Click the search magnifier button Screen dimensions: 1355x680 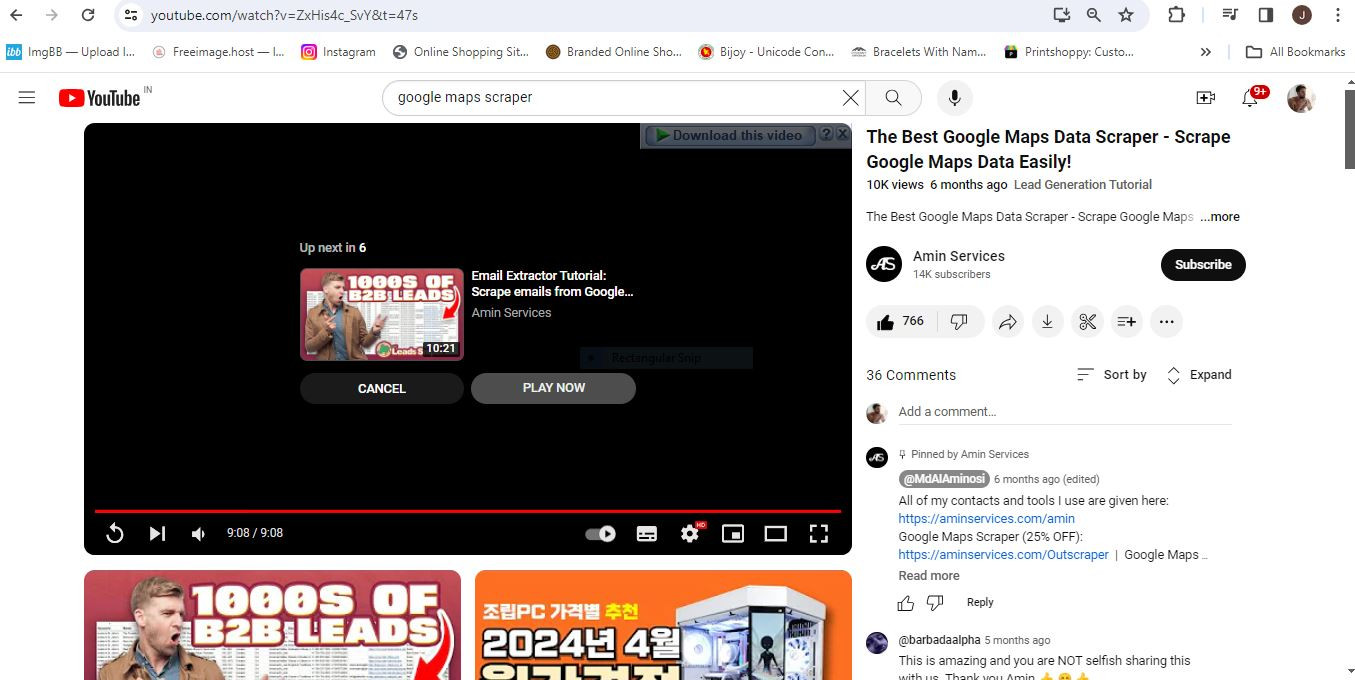(x=893, y=97)
